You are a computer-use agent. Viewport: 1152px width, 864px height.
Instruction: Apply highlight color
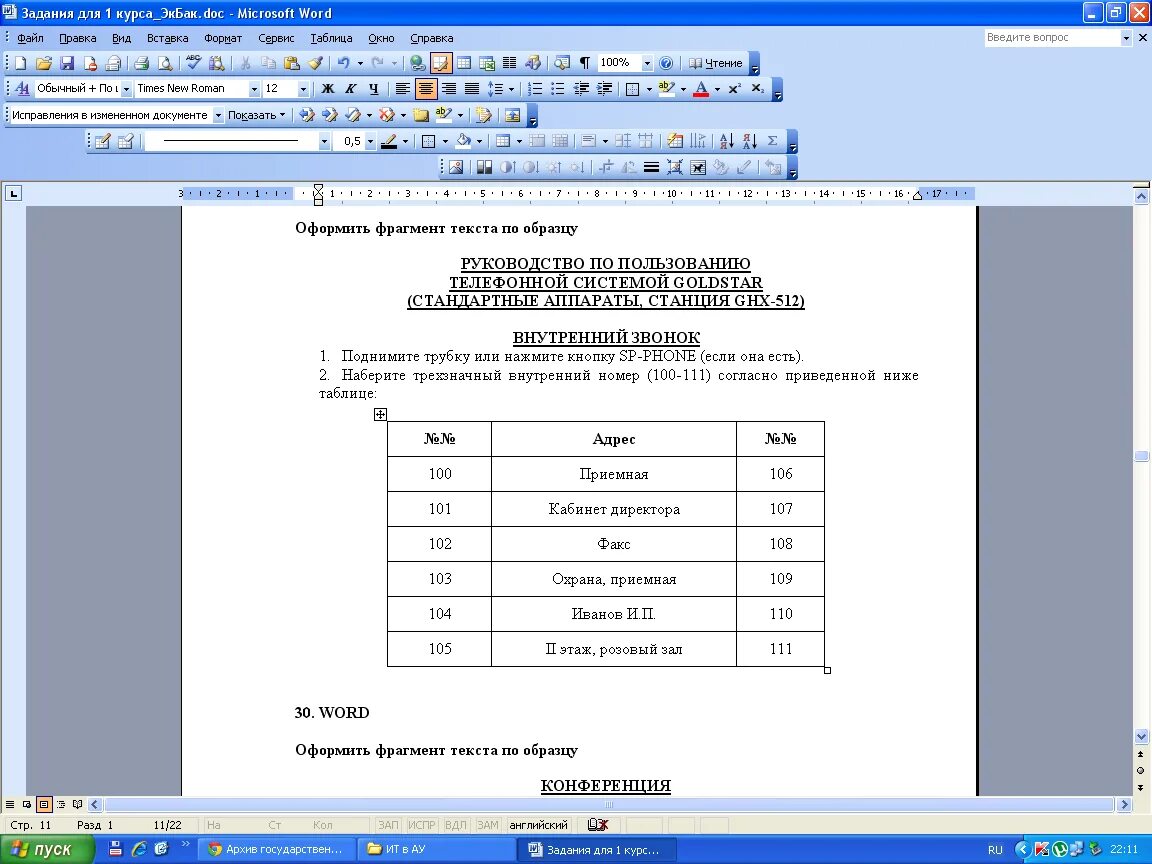[x=666, y=89]
